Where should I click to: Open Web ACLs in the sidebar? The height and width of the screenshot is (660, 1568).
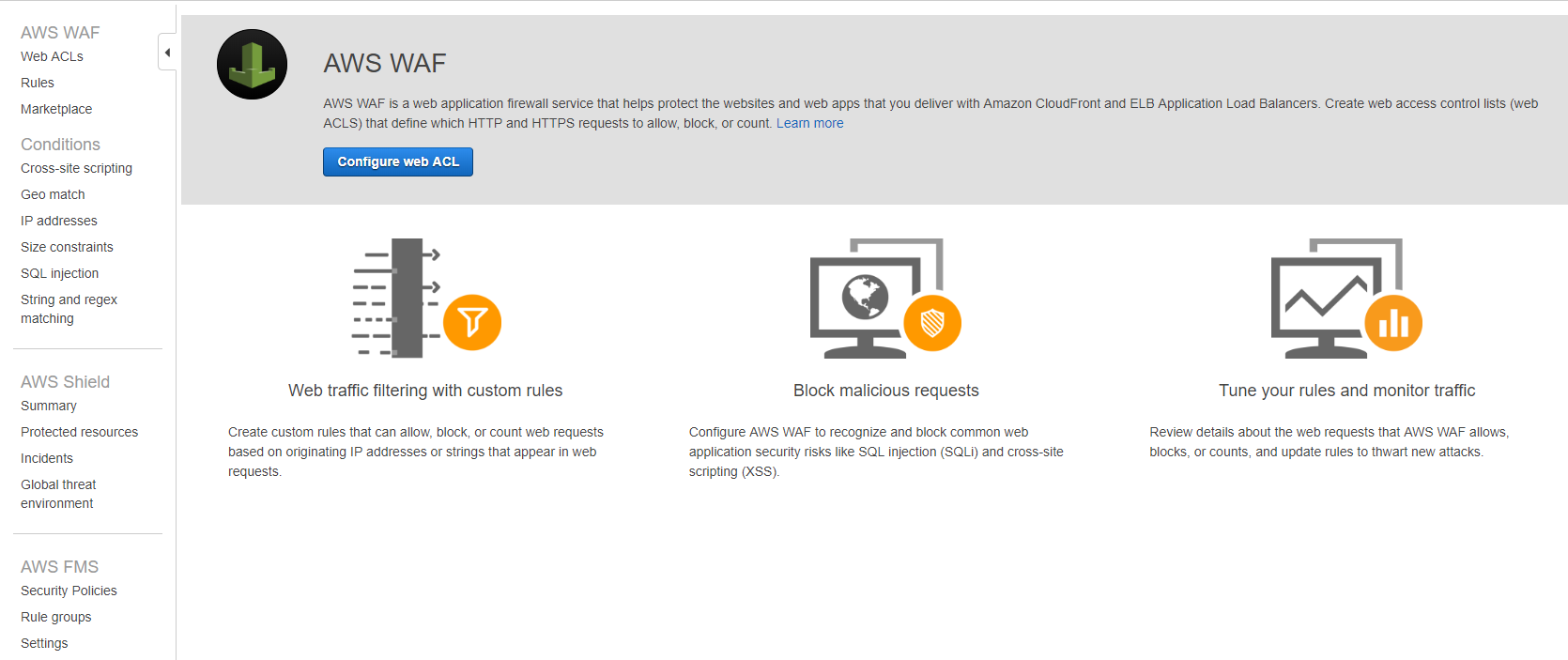pyautogui.click(x=52, y=56)
